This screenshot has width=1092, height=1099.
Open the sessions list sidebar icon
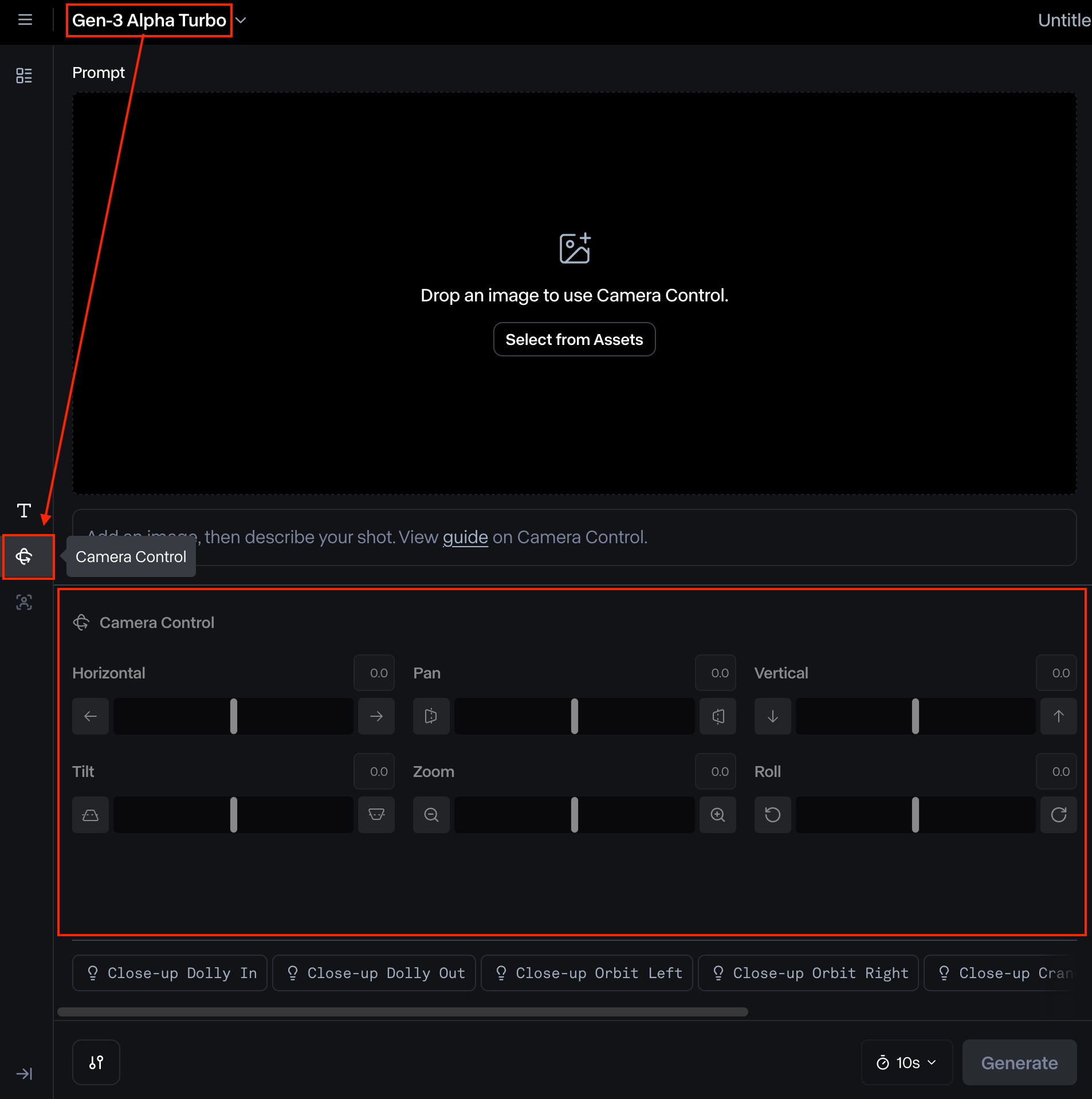24,75
